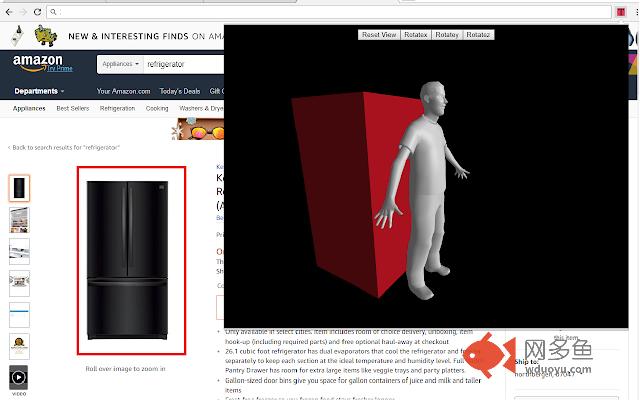Click into the browser address bar
The width and height of the screenshot is (640, 400).
point(329,12)
